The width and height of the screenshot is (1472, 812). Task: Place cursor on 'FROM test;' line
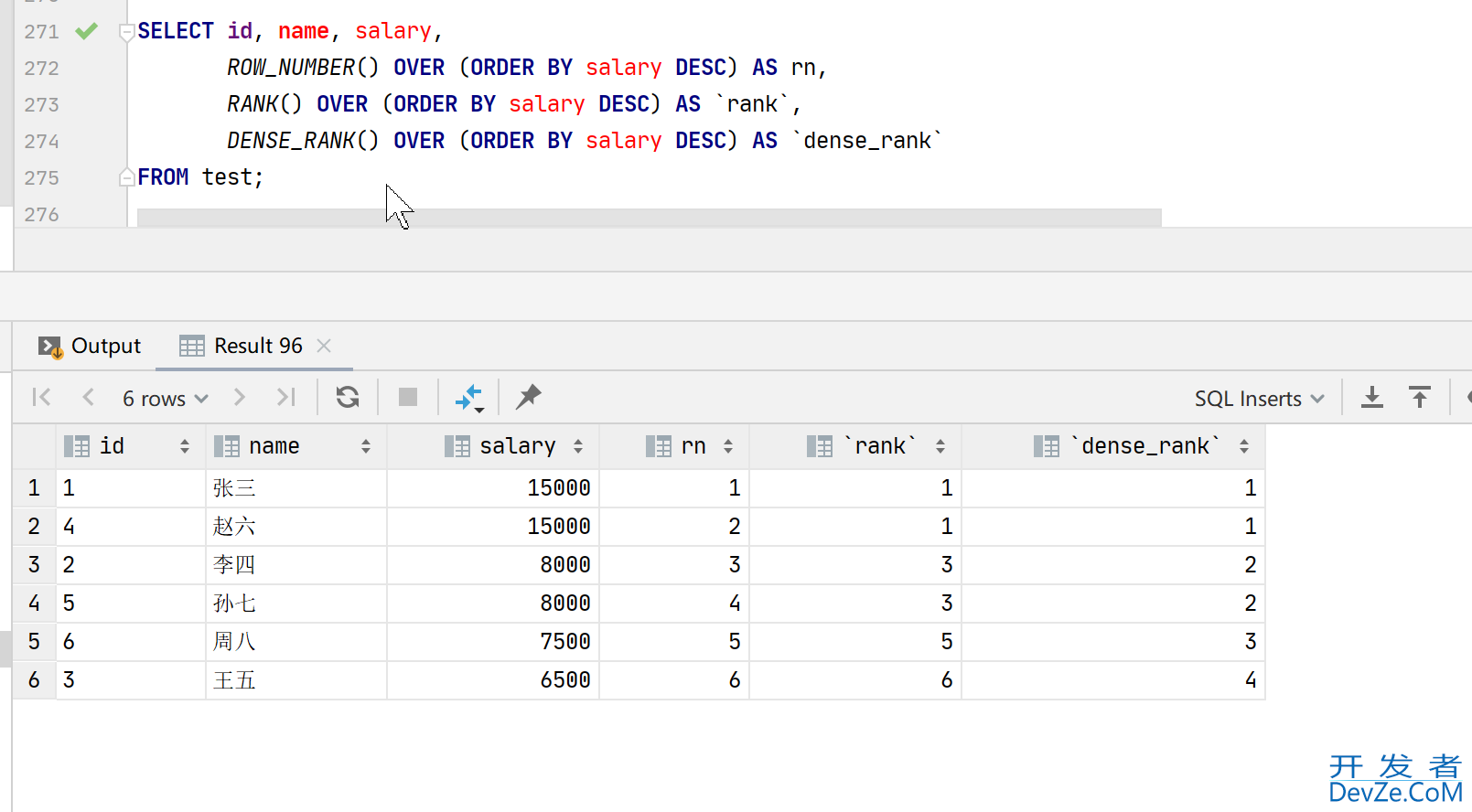[x=200, y=177]
